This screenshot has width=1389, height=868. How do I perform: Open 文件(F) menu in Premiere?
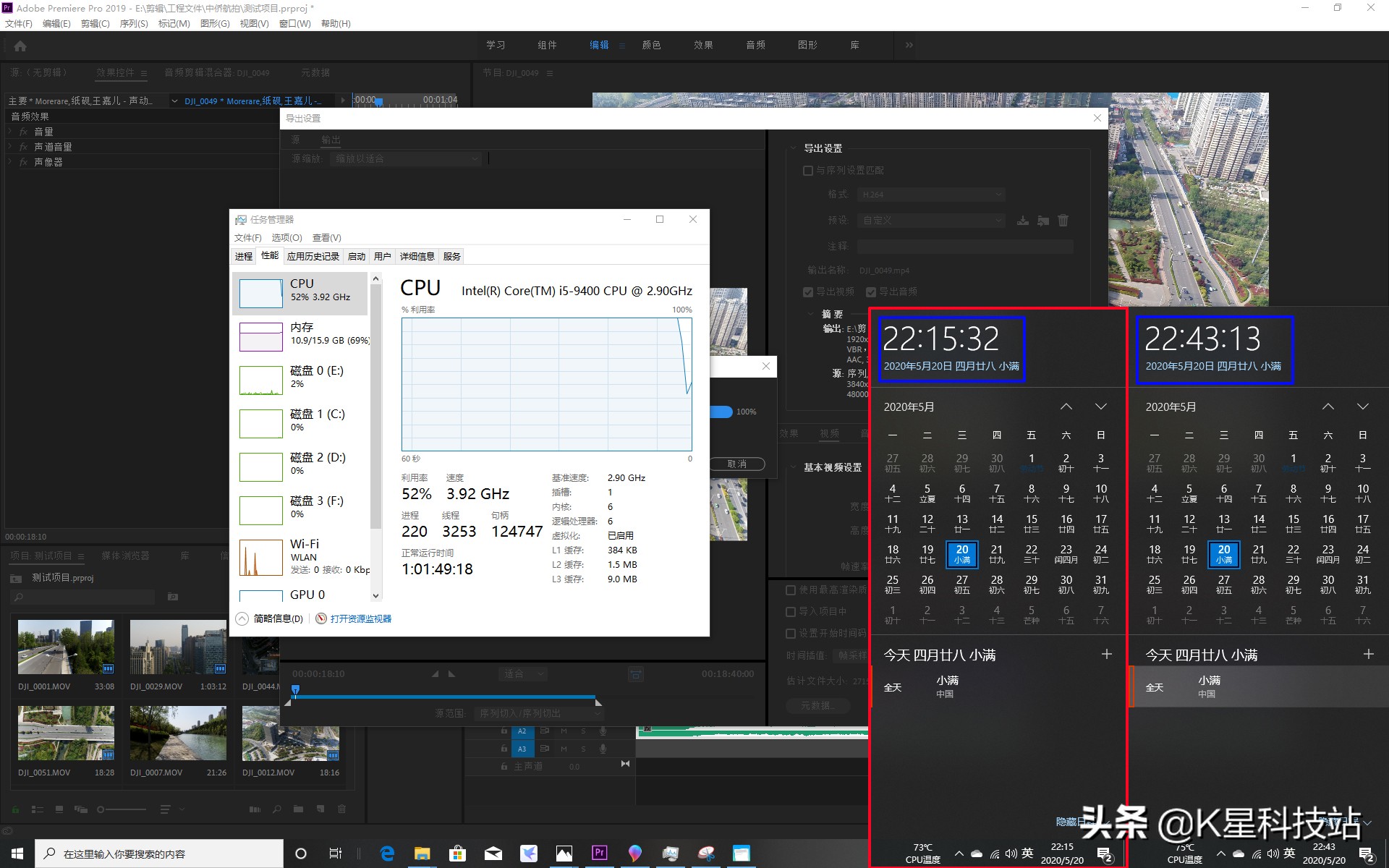(19, 24)
